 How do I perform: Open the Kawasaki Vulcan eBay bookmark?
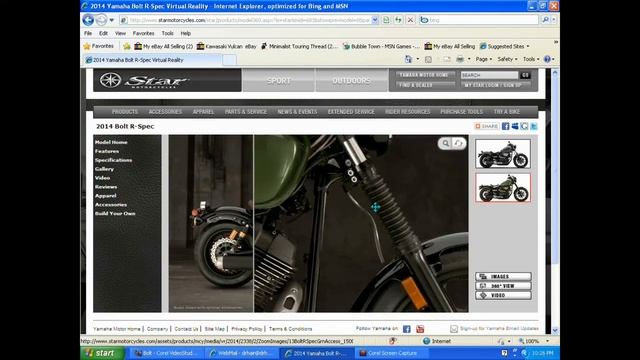point(227,47)
